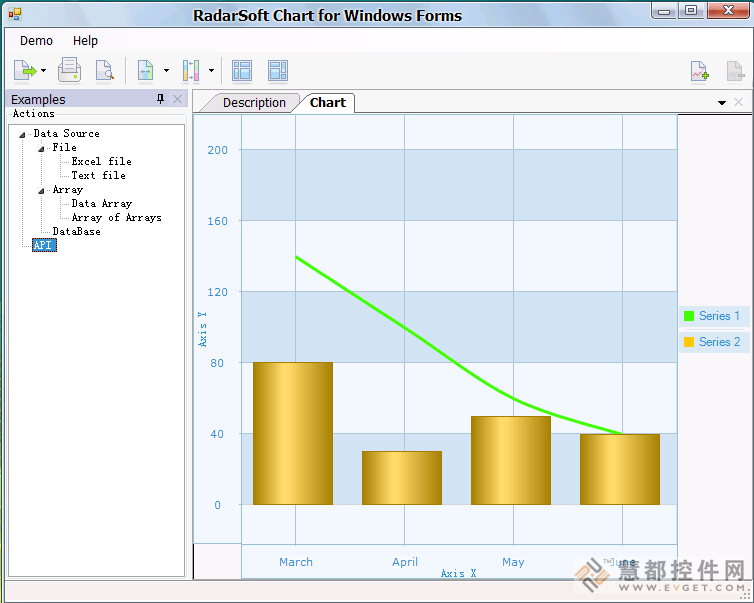Click the June bar in chart
This screenshot has width=754, height=603.
[620, 469]
